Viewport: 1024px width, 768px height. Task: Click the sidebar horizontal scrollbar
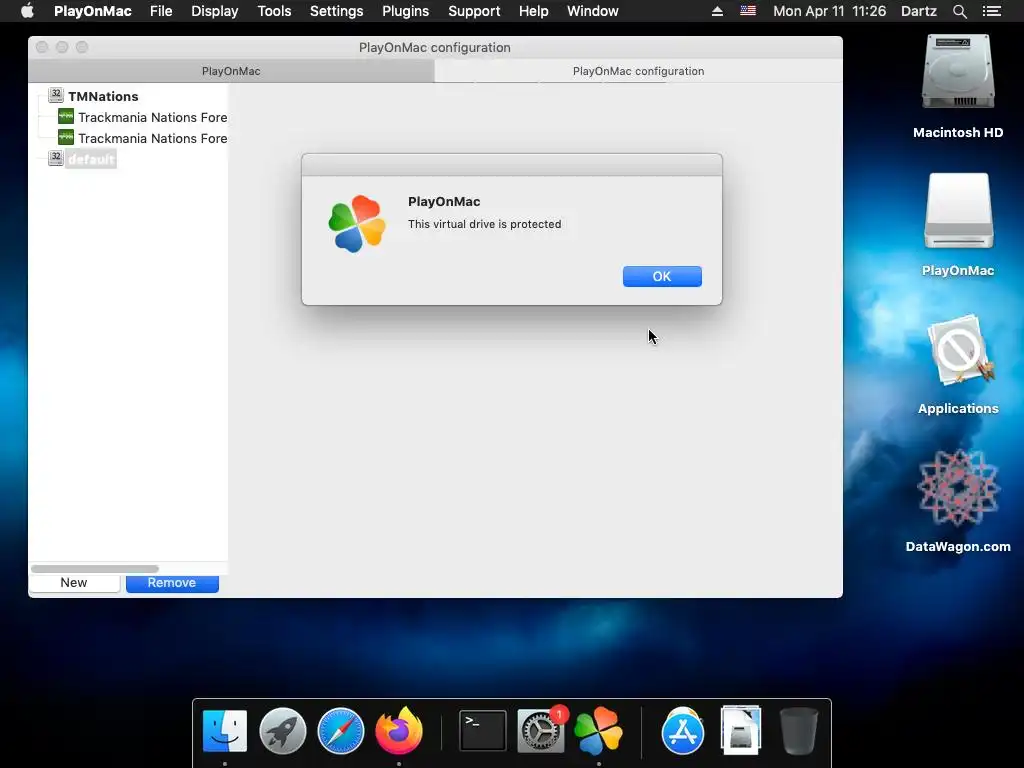pyautogui.click(x=95, y=569)
